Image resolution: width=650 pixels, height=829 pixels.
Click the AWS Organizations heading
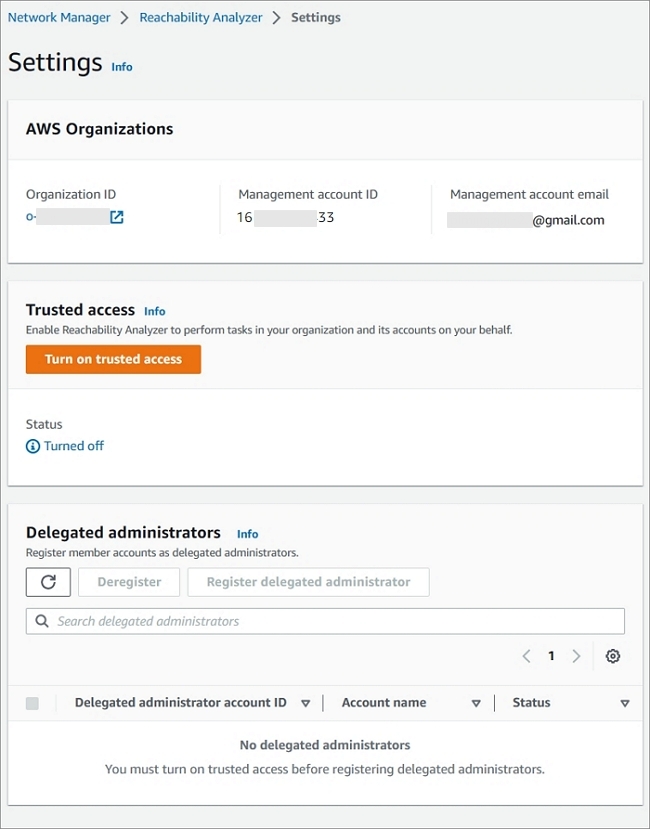[x=99, y=129]
